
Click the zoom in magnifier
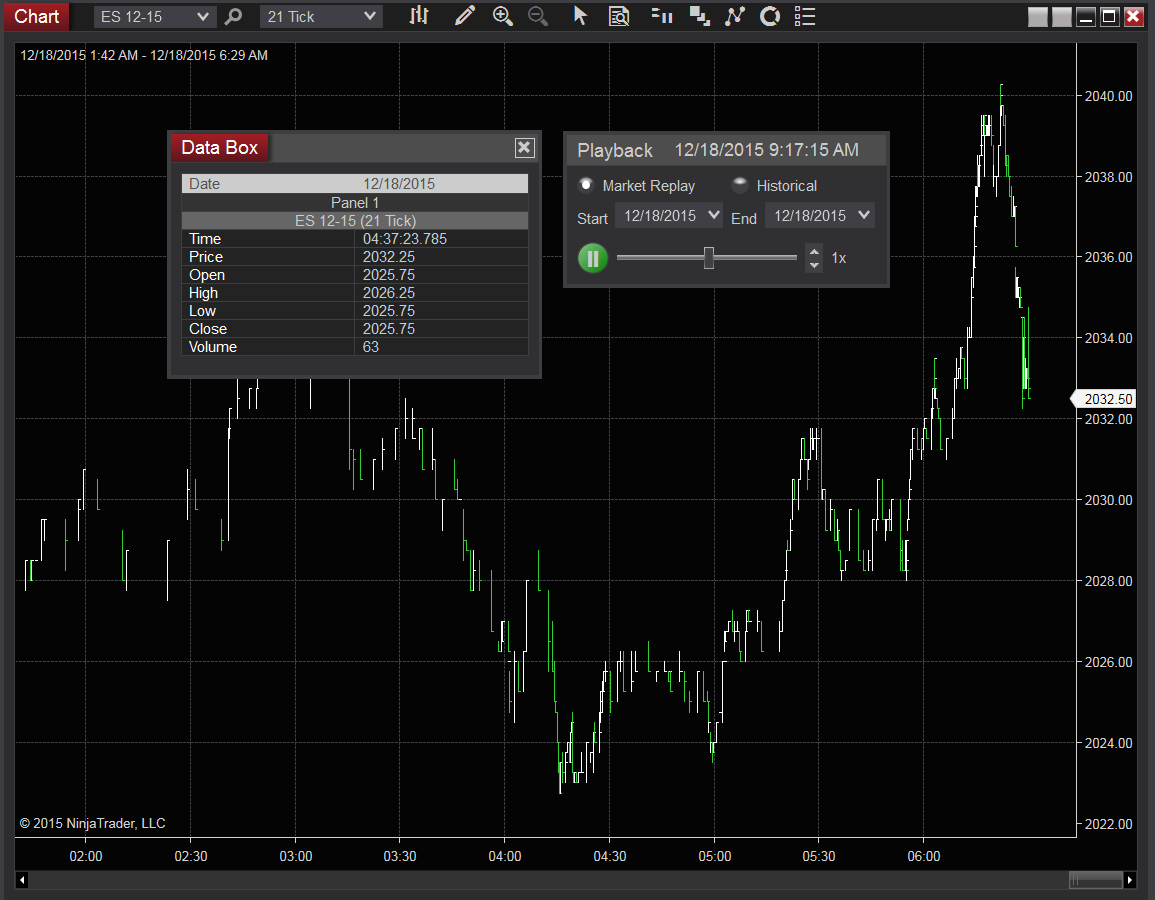[x=502, y=15]
